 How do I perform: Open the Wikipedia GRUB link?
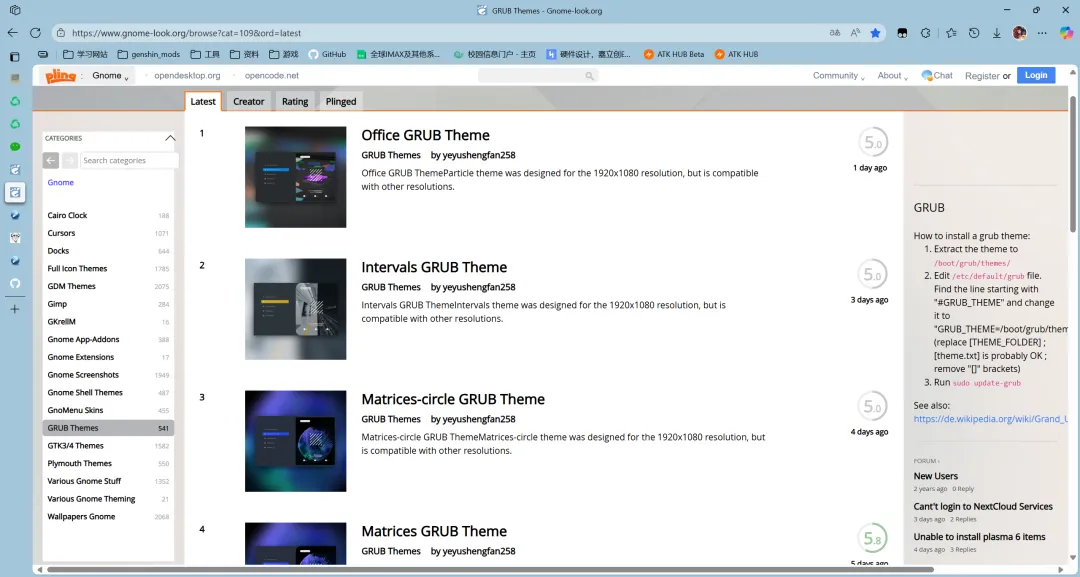coord(990,419)
